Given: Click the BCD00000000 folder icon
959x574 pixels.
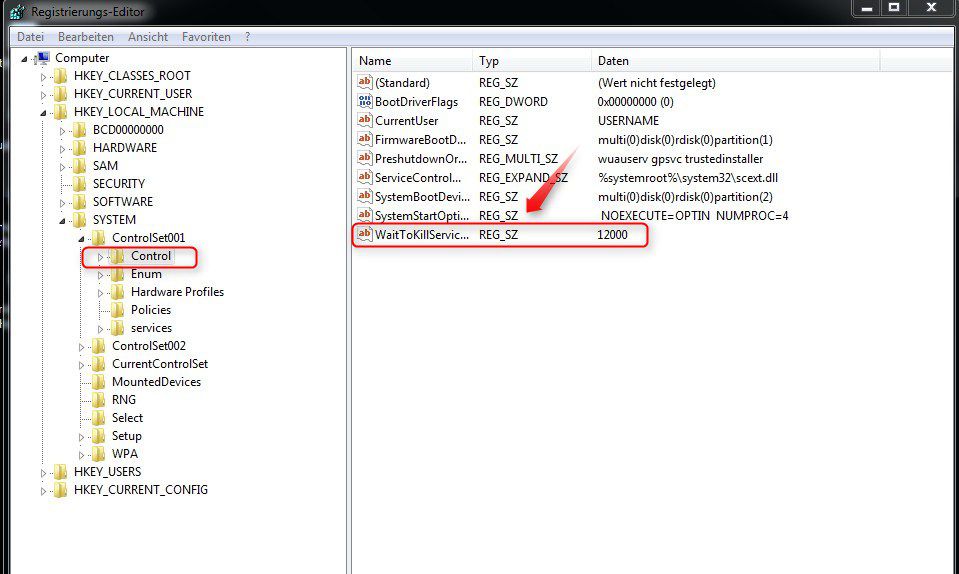Looking at the screenshot, I should [x=79, y=130].
